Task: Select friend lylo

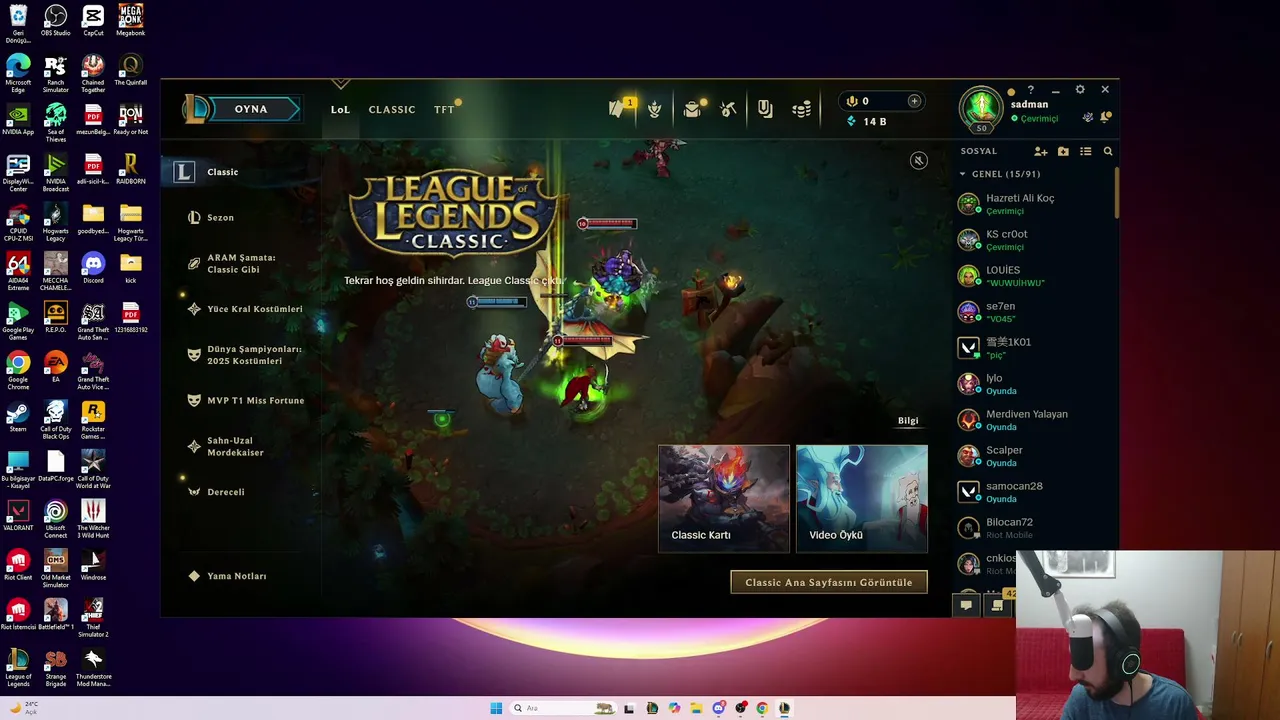Action: pos(1035,384)
